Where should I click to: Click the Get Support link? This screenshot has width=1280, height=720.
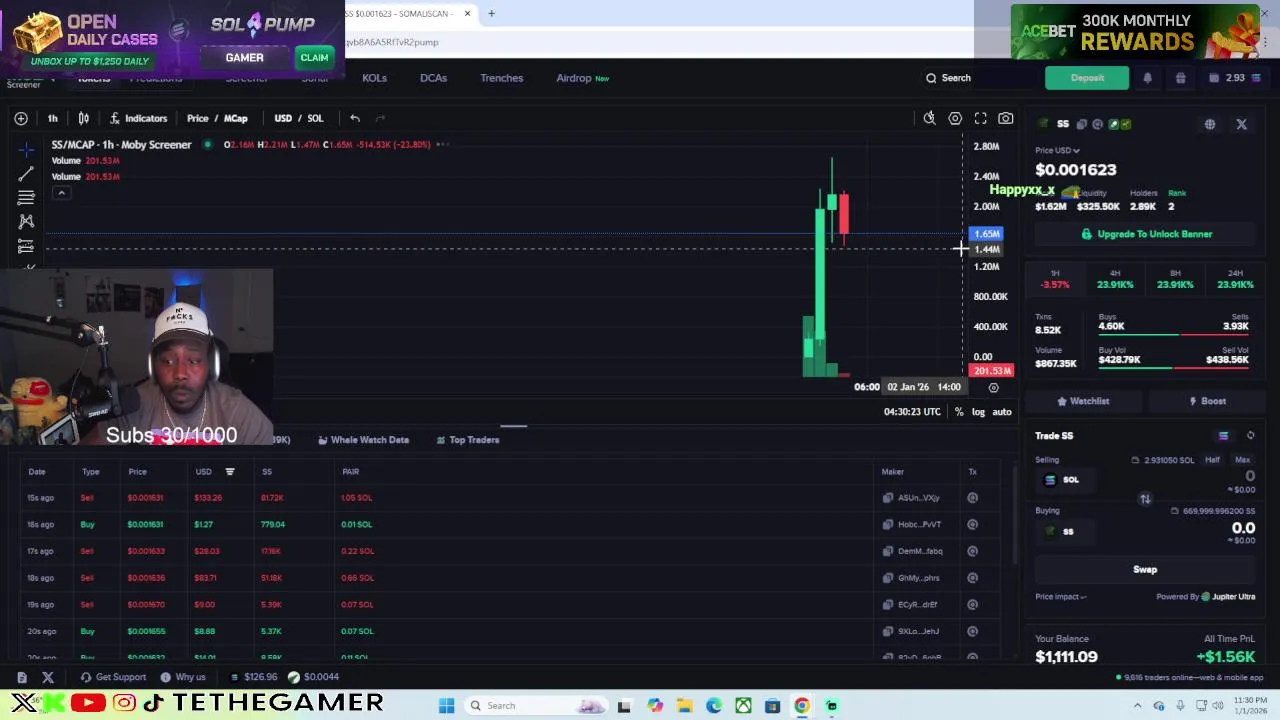pos(114,677)
